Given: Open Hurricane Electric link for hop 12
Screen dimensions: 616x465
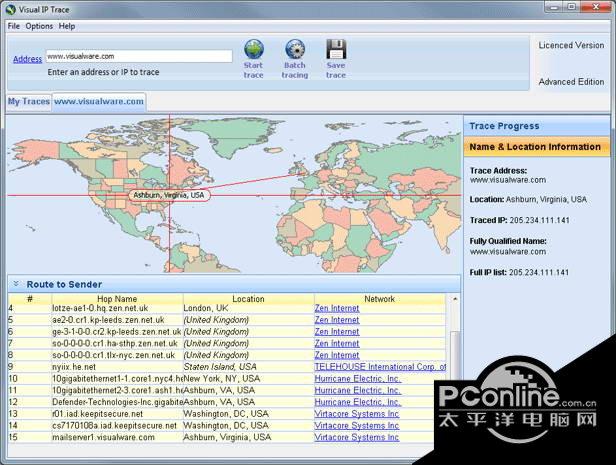Looking at the screenshot, I should click(358, 402).
